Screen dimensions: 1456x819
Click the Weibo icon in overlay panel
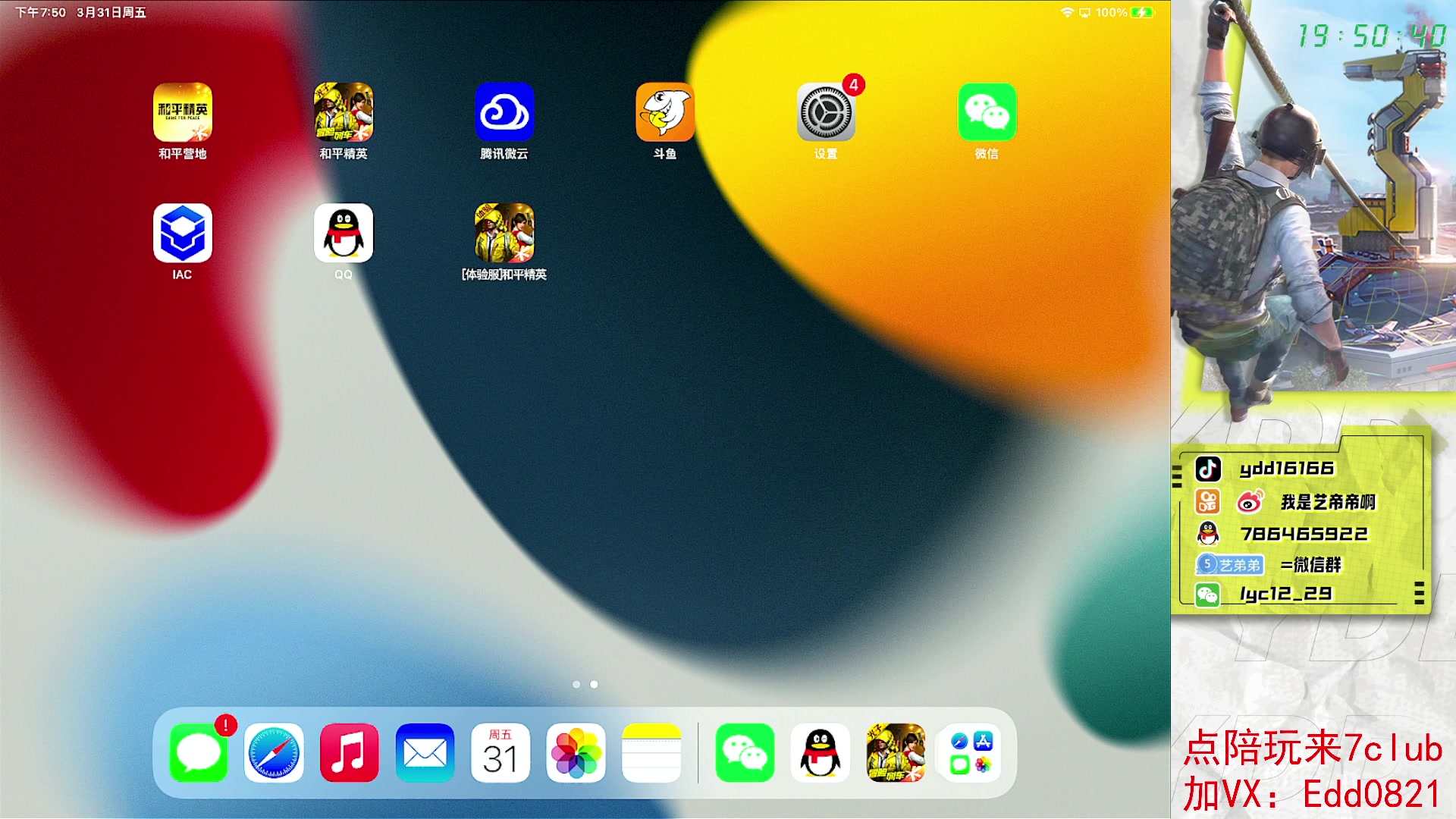point(1250,501)
